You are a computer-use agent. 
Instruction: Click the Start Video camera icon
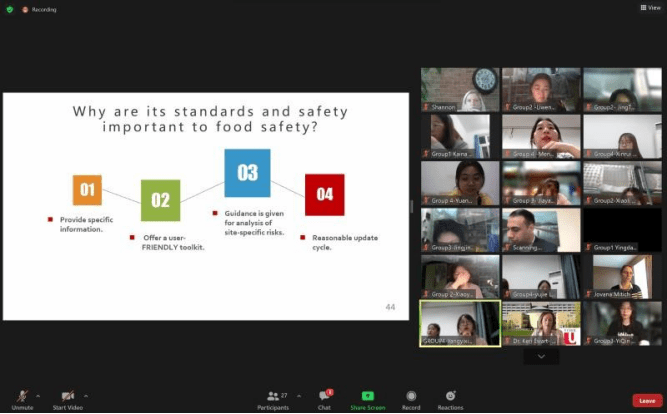tap(68, 396)
